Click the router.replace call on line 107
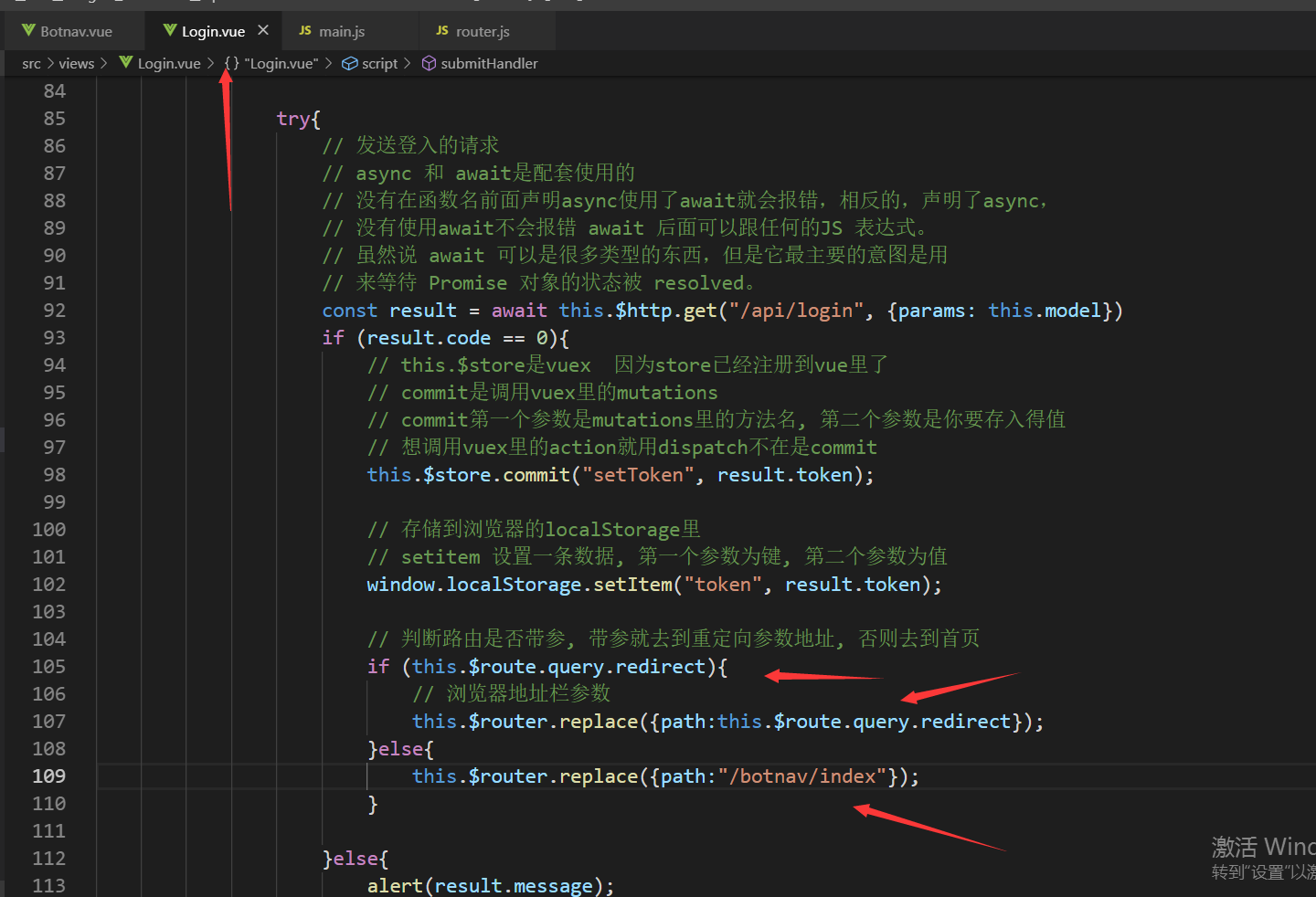The height and width of the screenshot is (897, 1316). (727, 722)
